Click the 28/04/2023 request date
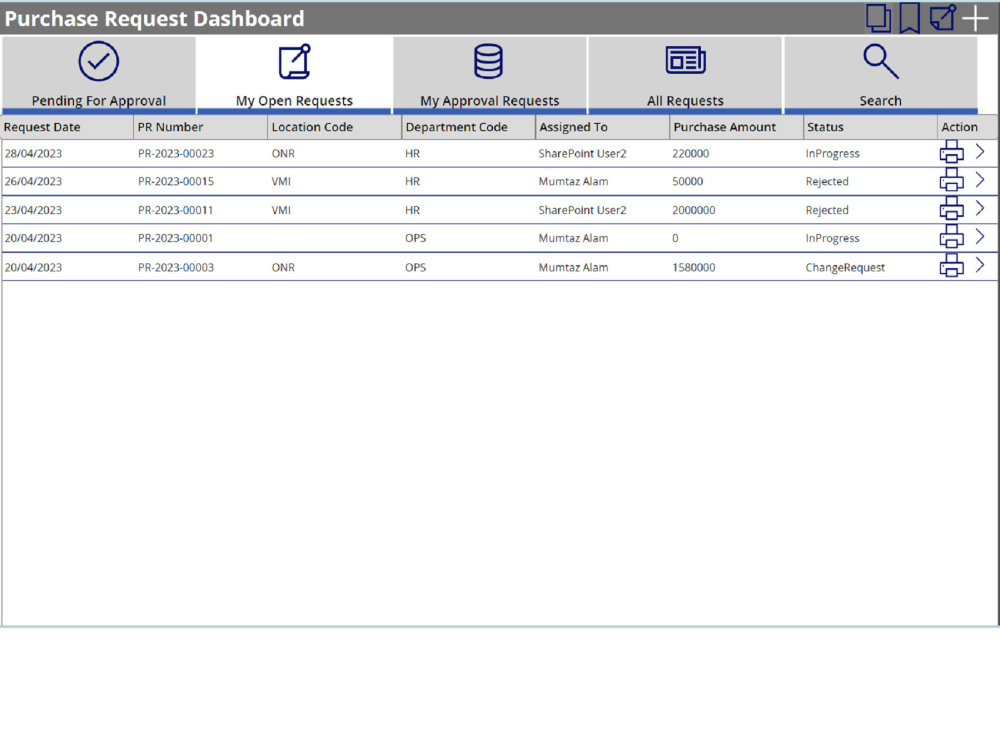 [x=33, y=154]
